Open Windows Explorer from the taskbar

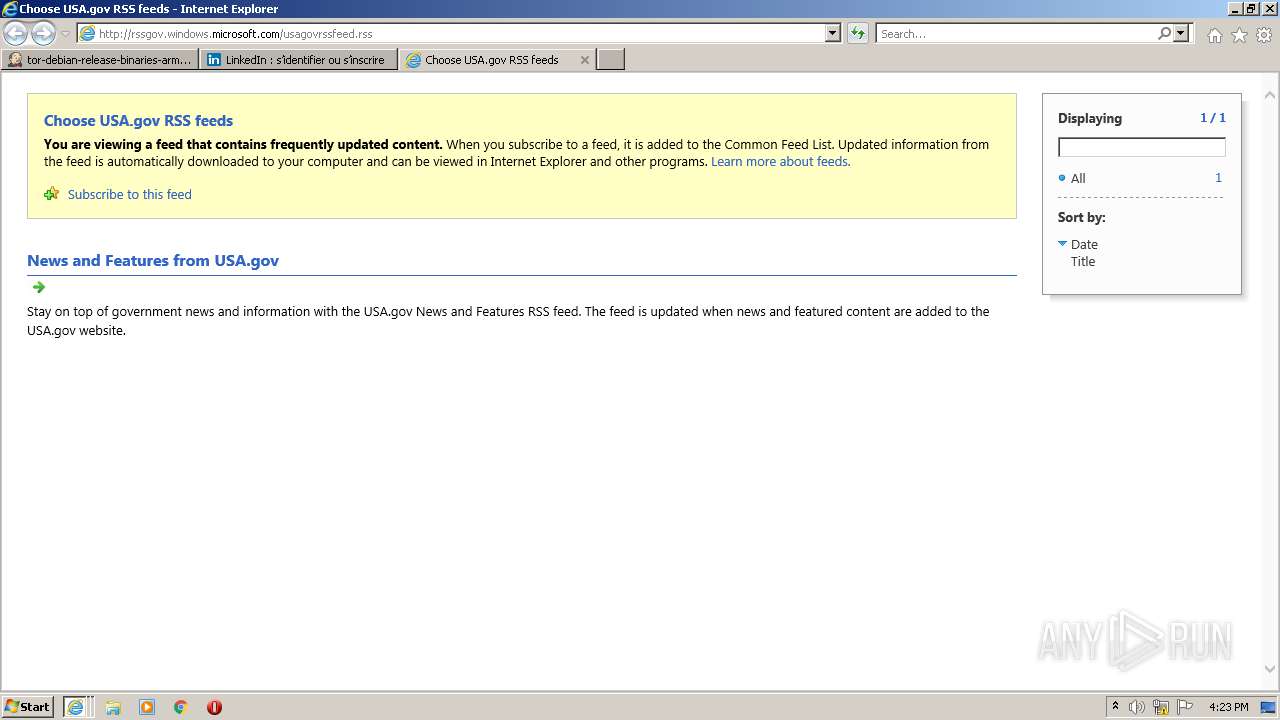113,707
